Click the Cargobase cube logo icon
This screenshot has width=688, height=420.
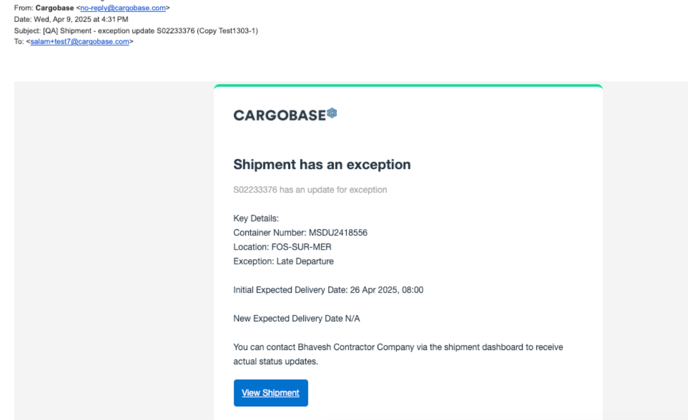(x=332, y=113)
